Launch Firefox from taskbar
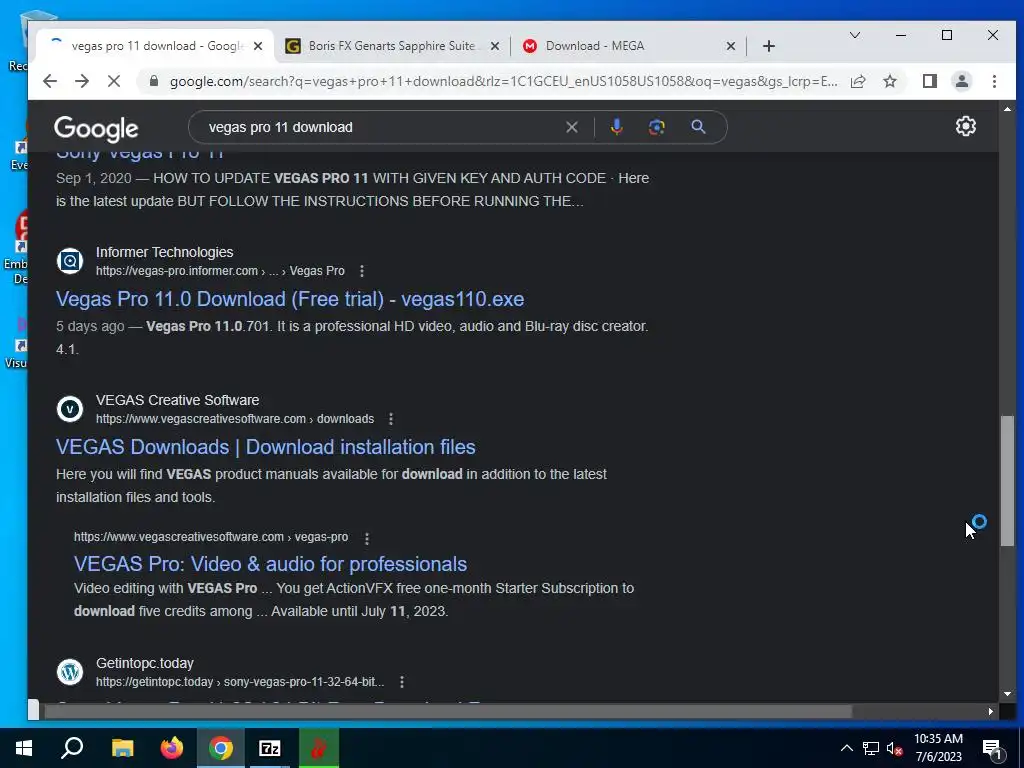 point(172,748)
